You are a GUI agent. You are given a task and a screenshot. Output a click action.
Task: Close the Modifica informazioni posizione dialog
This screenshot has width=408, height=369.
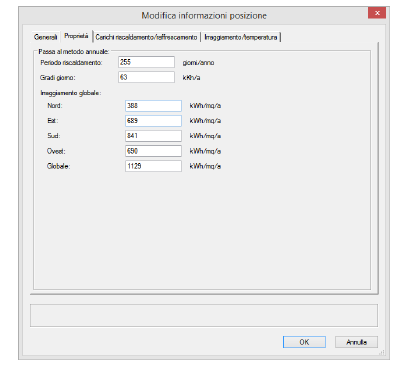coord(377,13)
